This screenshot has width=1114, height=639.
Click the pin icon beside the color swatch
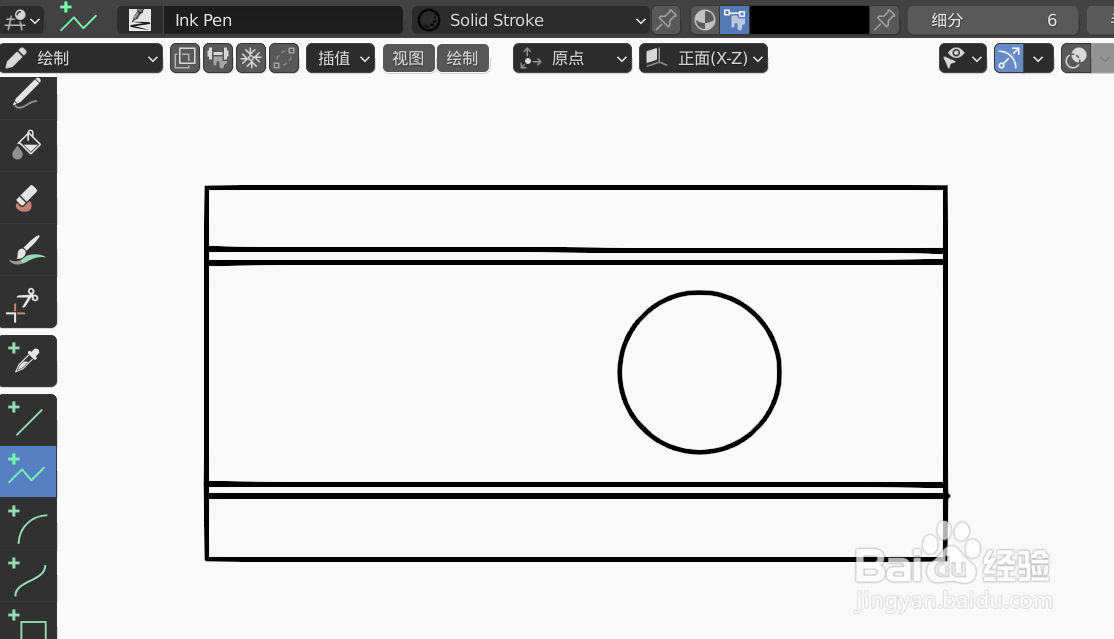[x=885, y=20]
